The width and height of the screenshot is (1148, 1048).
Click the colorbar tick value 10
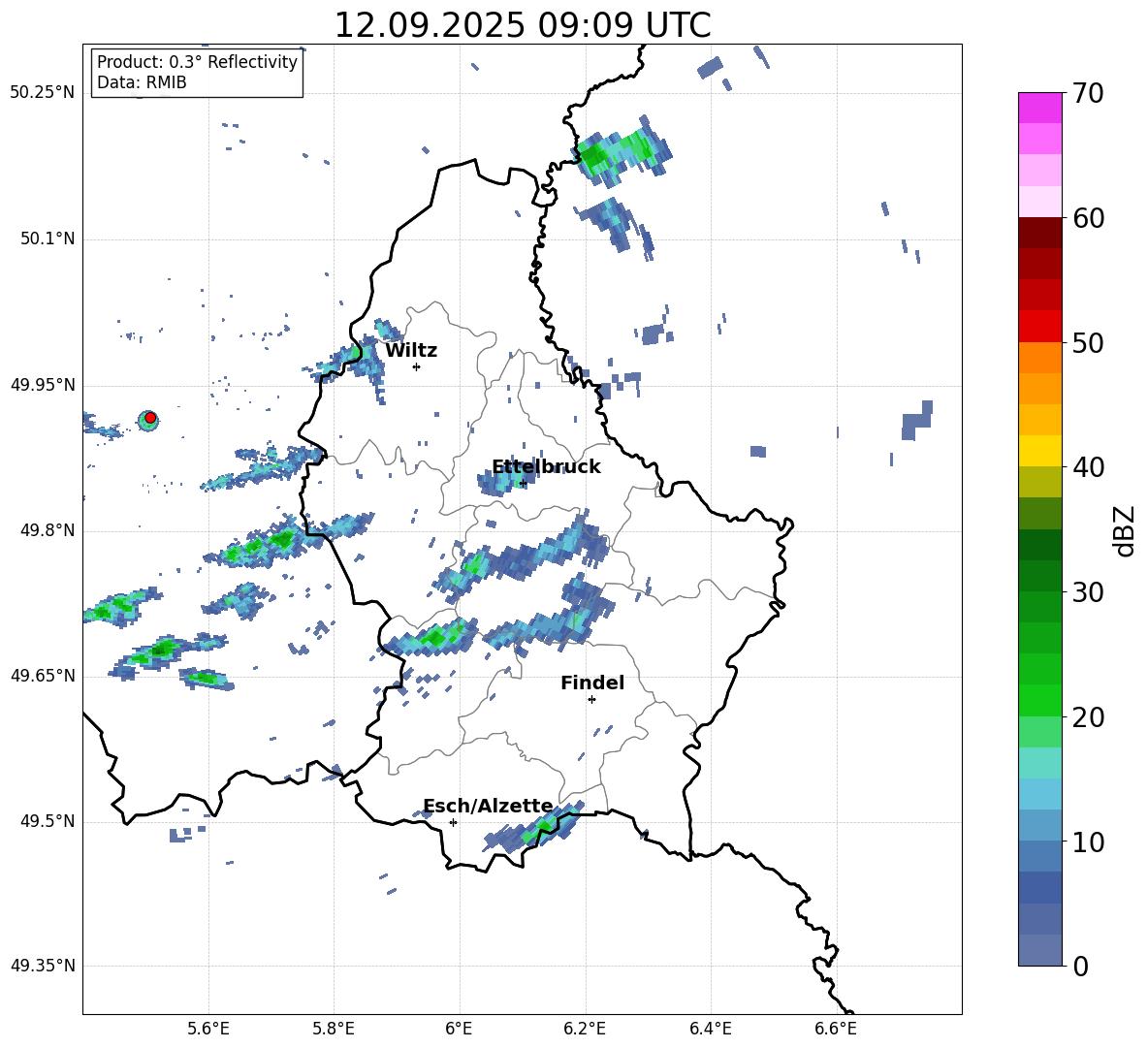[x=1088, y=842]
